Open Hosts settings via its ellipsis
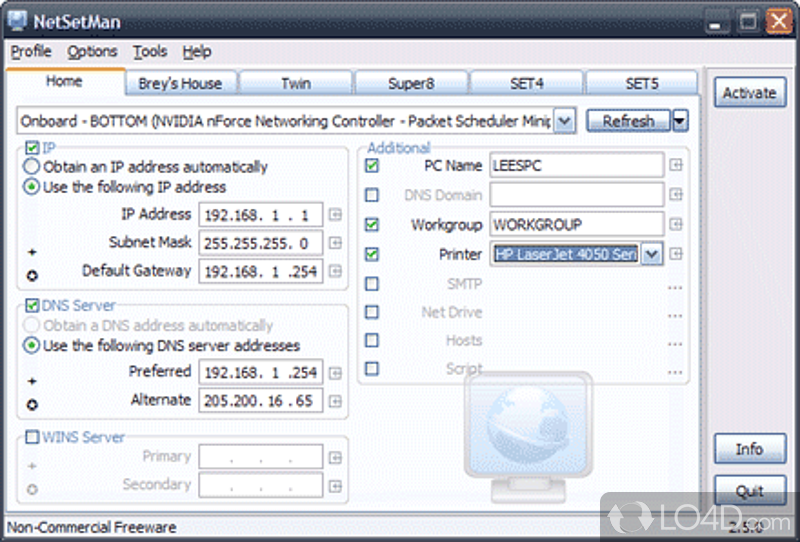The height and width of the screenshot is (542, 800). [x=675, y=344]
